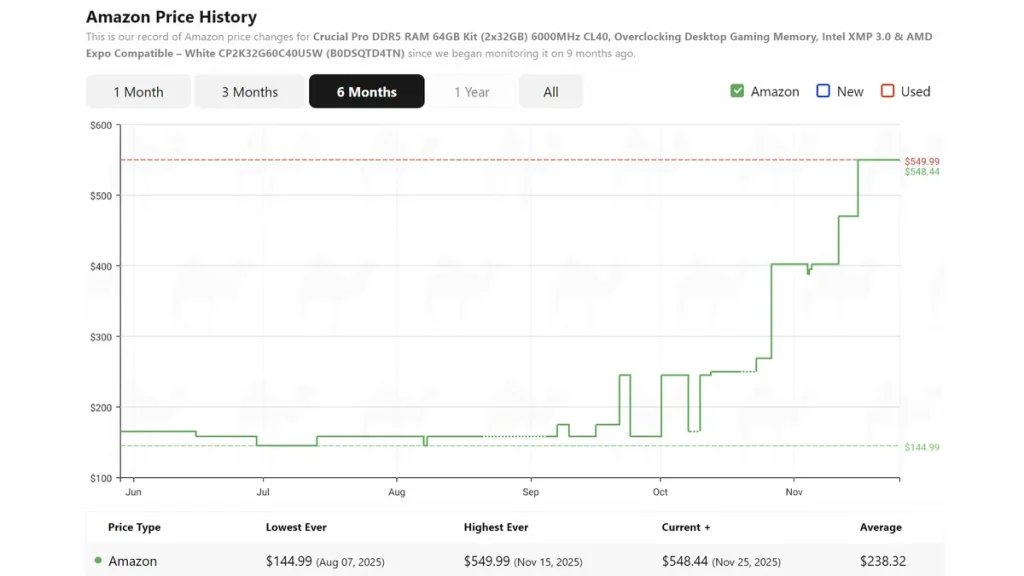Click the $144.99 lowest price chart label
The height and width of the screenshot is (576, 1024).
[x=921, y=447]
